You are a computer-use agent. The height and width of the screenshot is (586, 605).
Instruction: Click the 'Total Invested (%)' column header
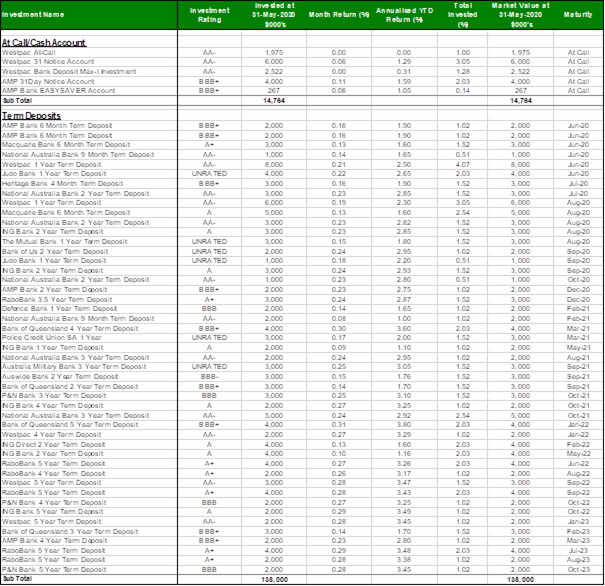pyautogui.click(x=463, y=15)
